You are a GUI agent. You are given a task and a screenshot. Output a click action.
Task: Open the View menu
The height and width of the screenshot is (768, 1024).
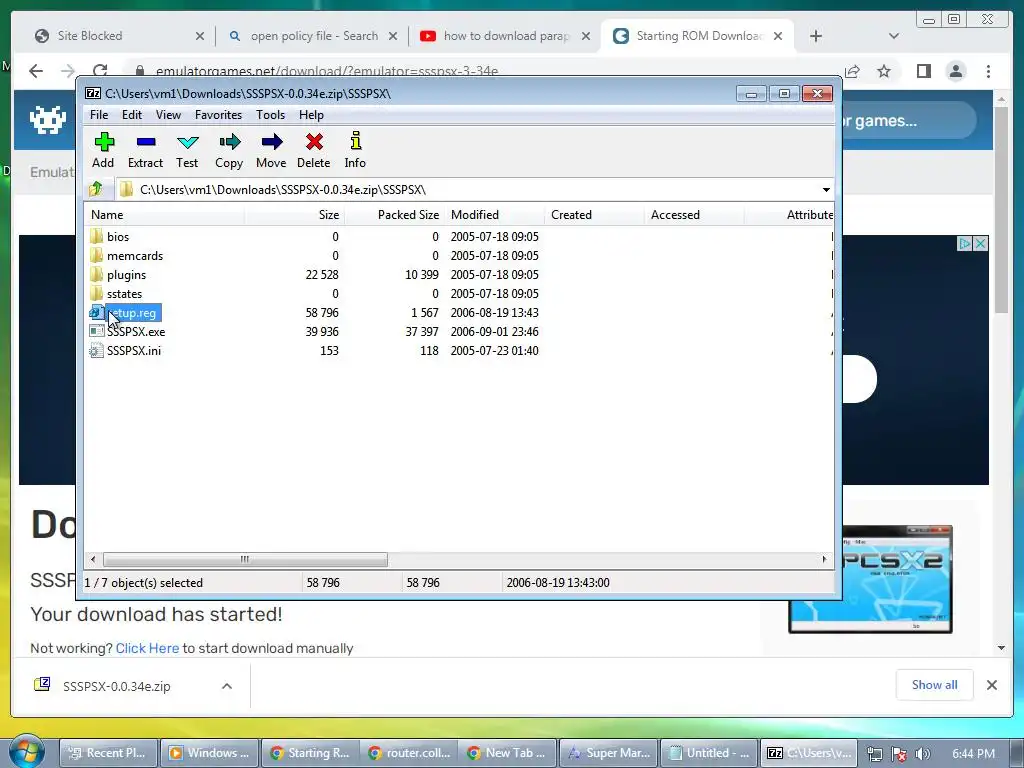[x=168, y=115]
